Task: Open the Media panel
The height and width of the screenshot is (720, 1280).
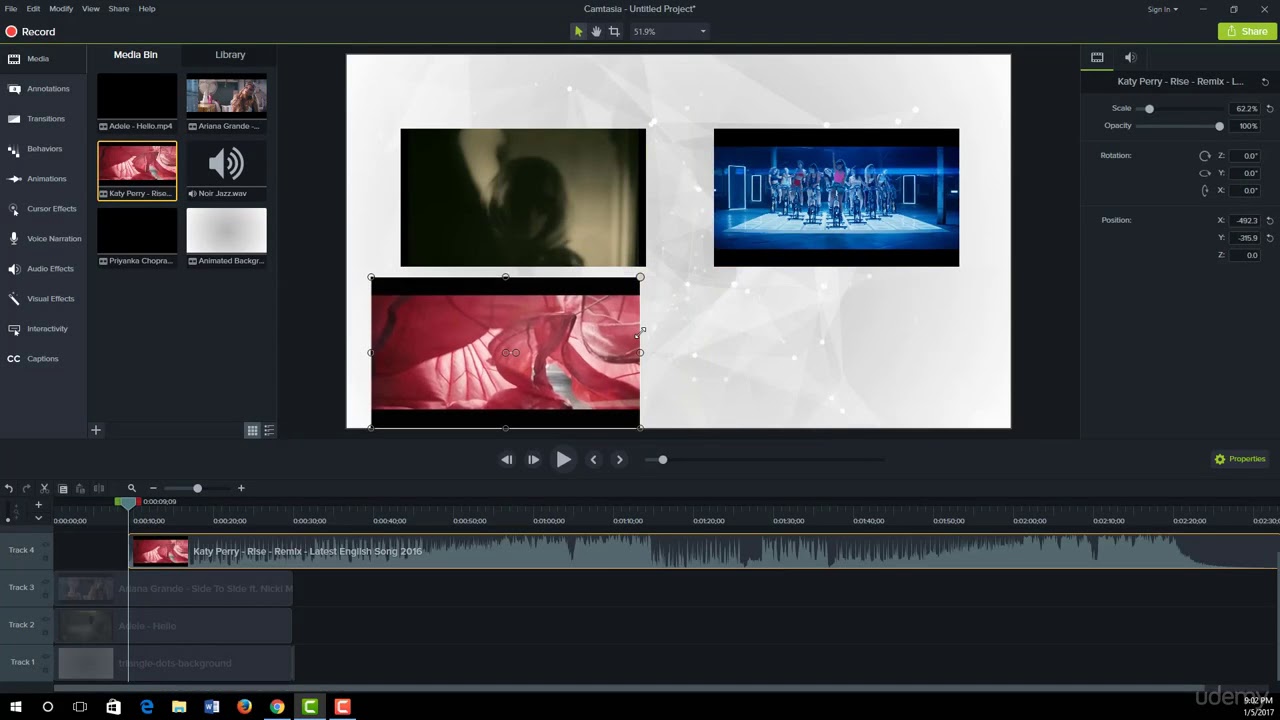Action: pyautogui.click(x=40, y=59)
